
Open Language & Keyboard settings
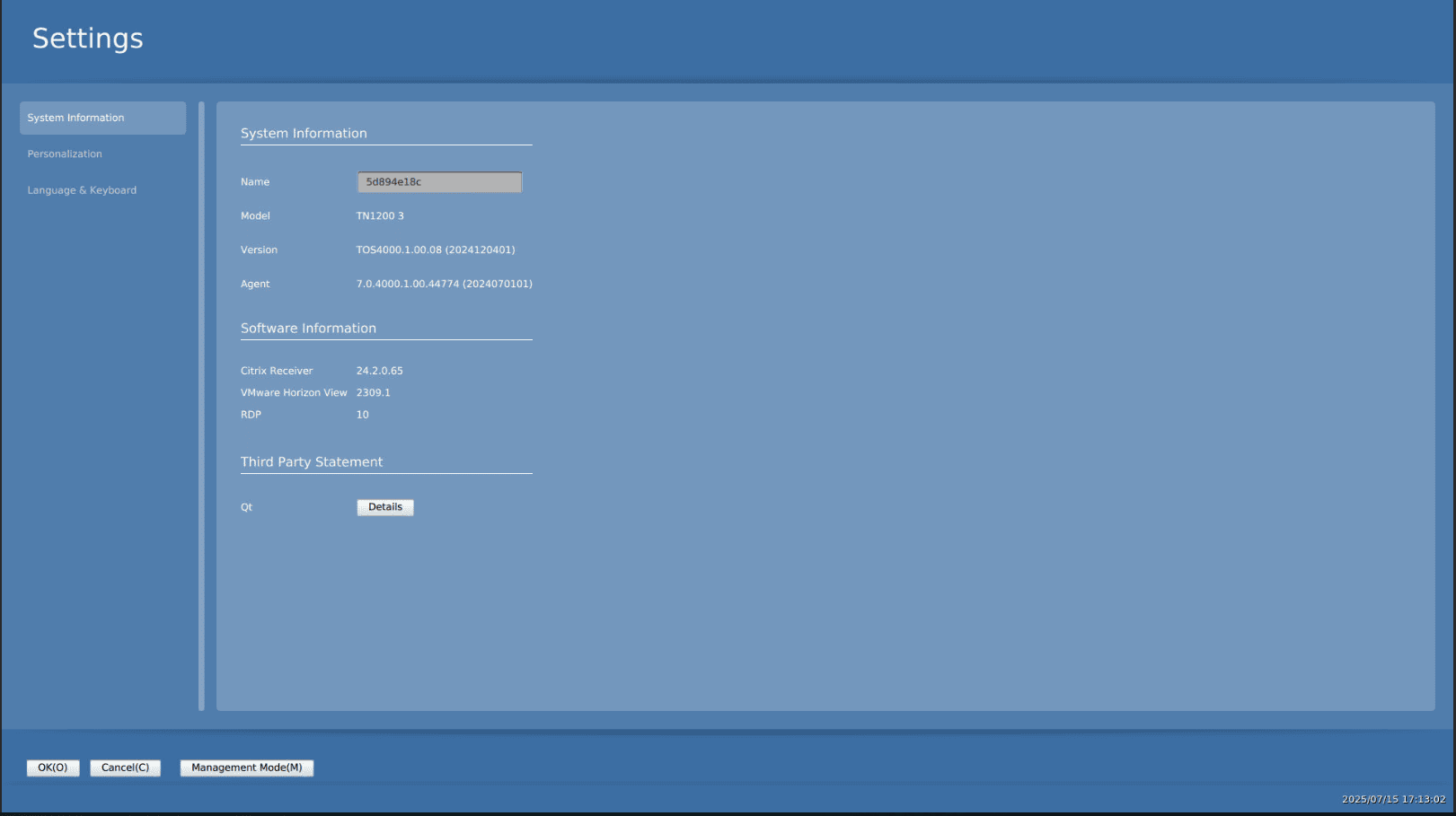(82, 190)
